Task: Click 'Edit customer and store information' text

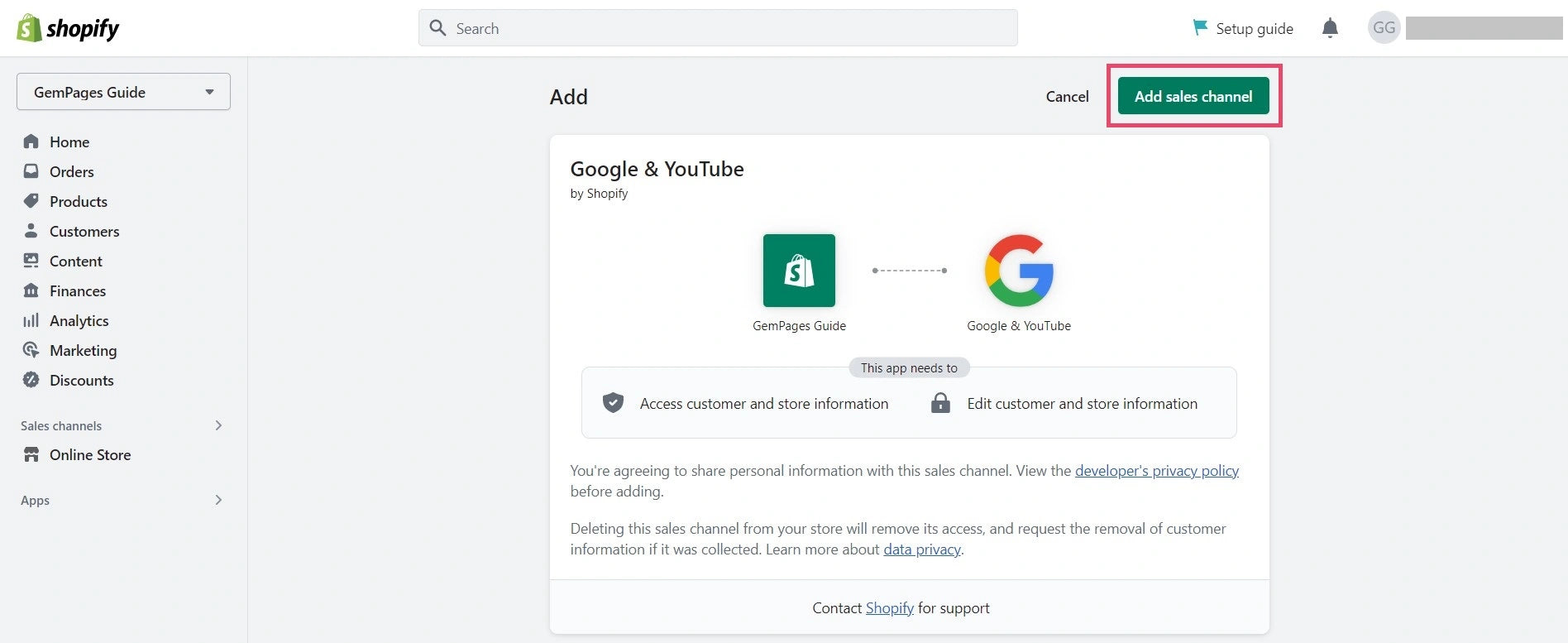Action: 1082,403
